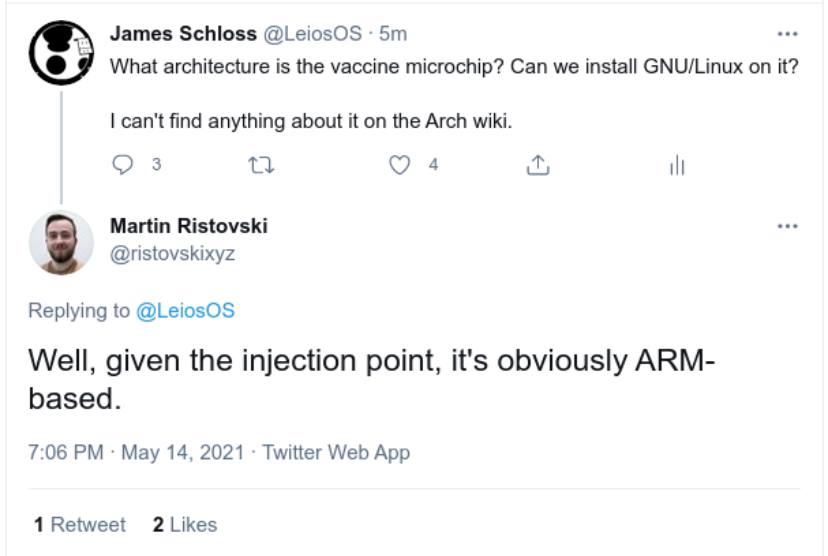The height and width of the screenshot is (556, 828).
Task: Open the Twitter Web App source link
Action: tap(336, 453)
